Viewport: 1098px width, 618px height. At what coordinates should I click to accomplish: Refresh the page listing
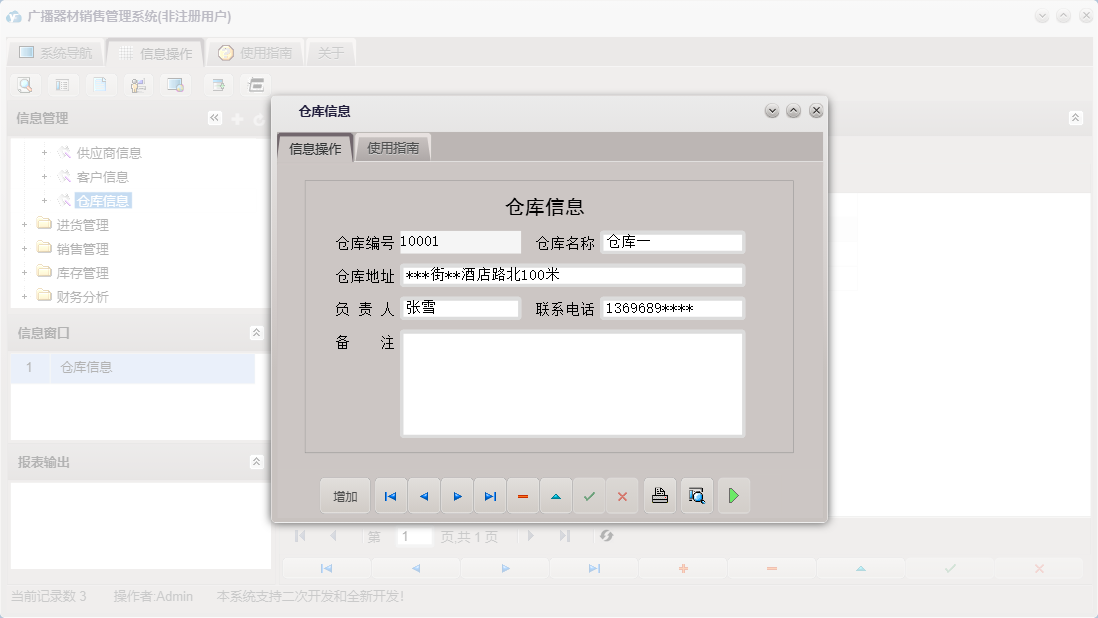[x=607, y=536]
